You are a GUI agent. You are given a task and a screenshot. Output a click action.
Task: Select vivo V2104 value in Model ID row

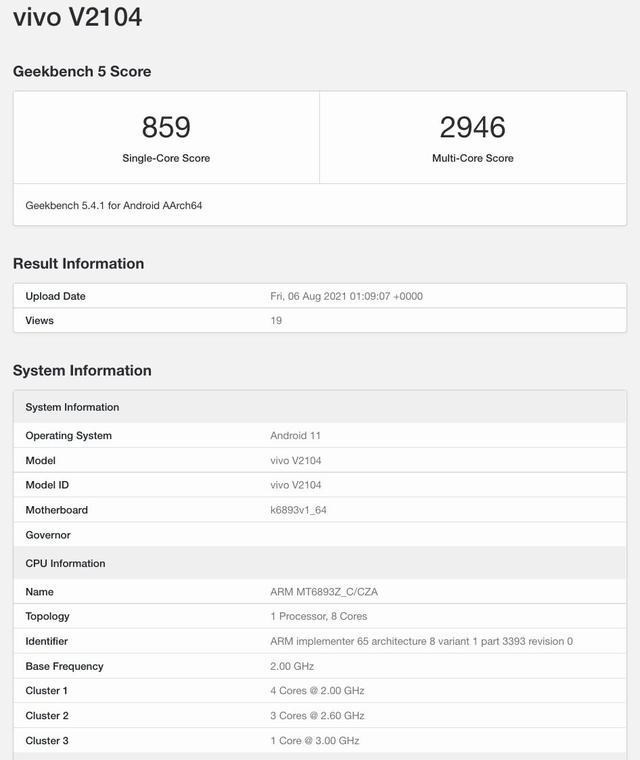[x=296, y=485]
